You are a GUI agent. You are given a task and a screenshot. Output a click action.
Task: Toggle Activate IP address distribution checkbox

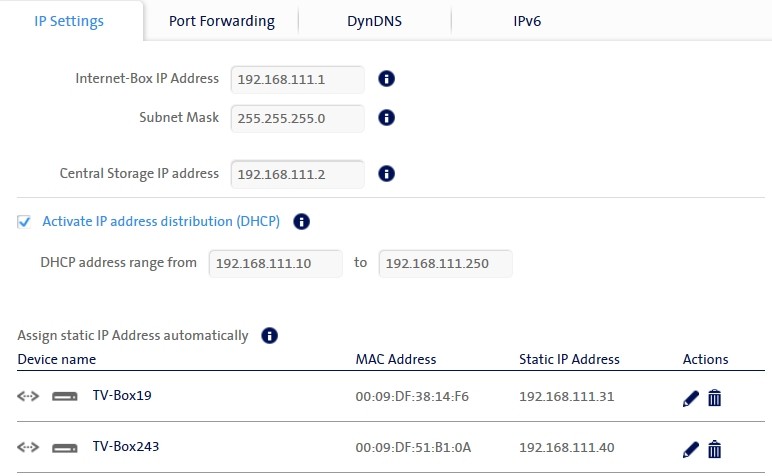pyautogui.click(x=24, y=222)
